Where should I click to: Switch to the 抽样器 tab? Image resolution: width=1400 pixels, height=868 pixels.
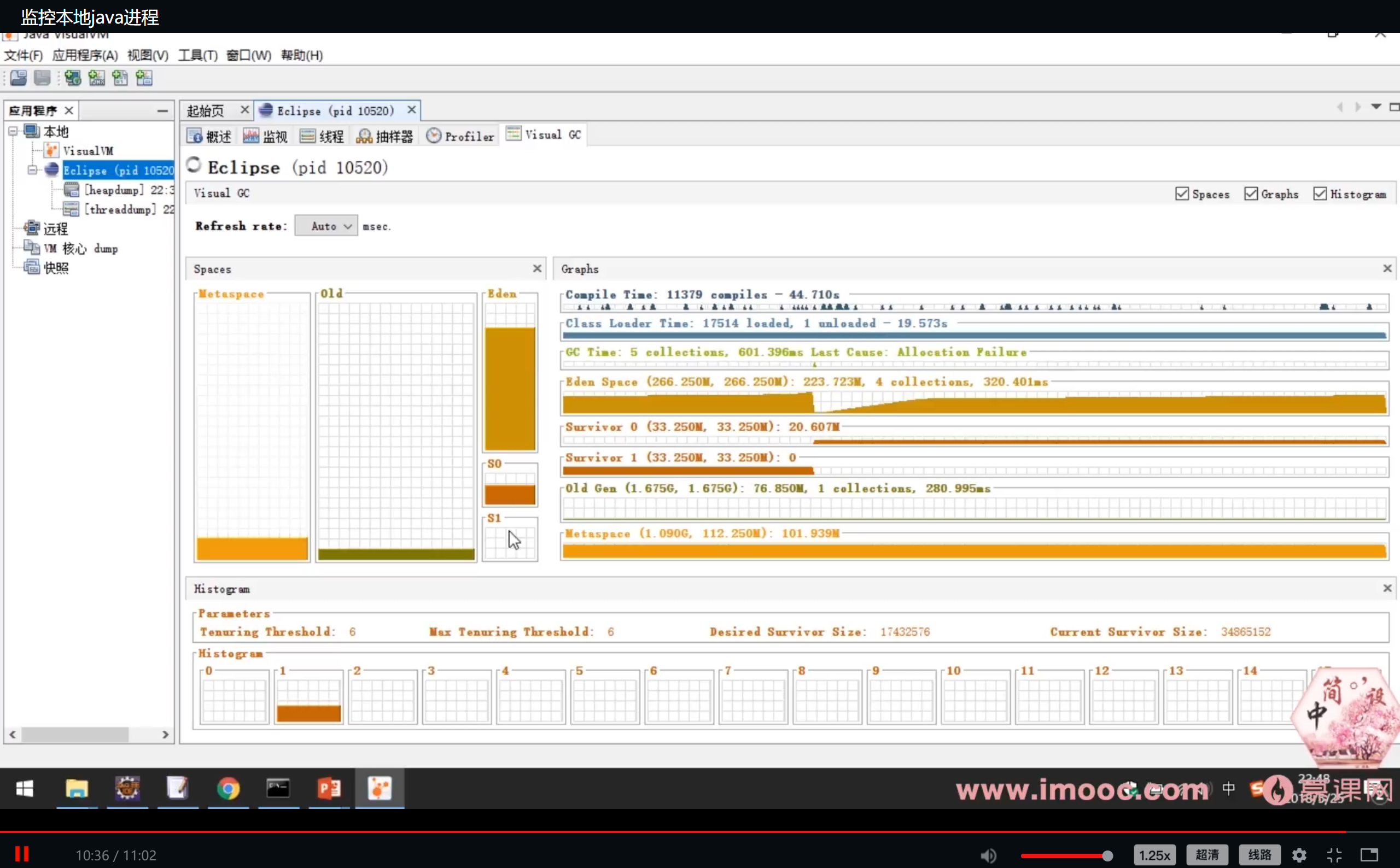pyautogui.click(x=384, y=136)
